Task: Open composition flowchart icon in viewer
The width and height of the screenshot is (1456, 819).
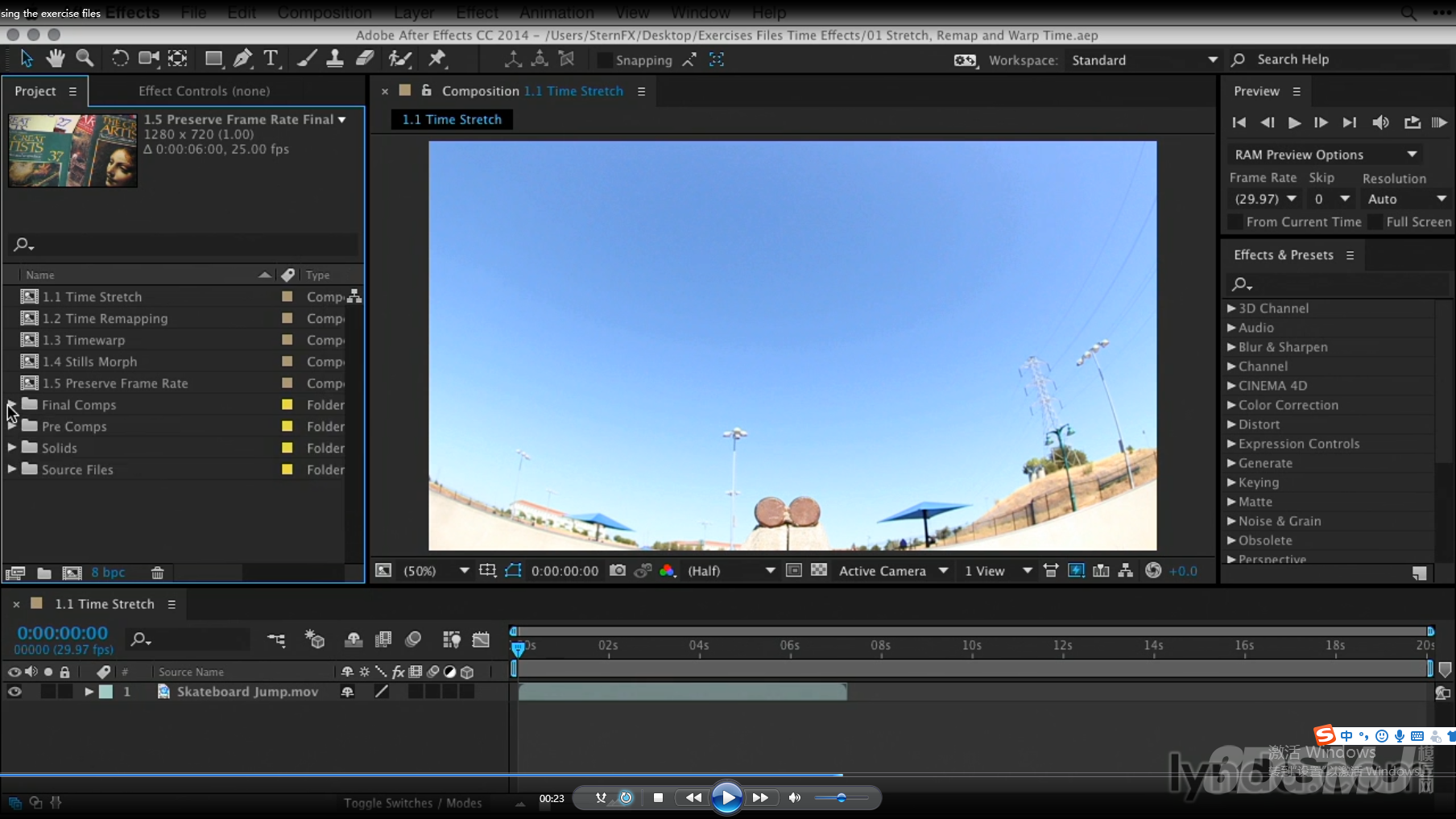Action: pos(1126,570)
